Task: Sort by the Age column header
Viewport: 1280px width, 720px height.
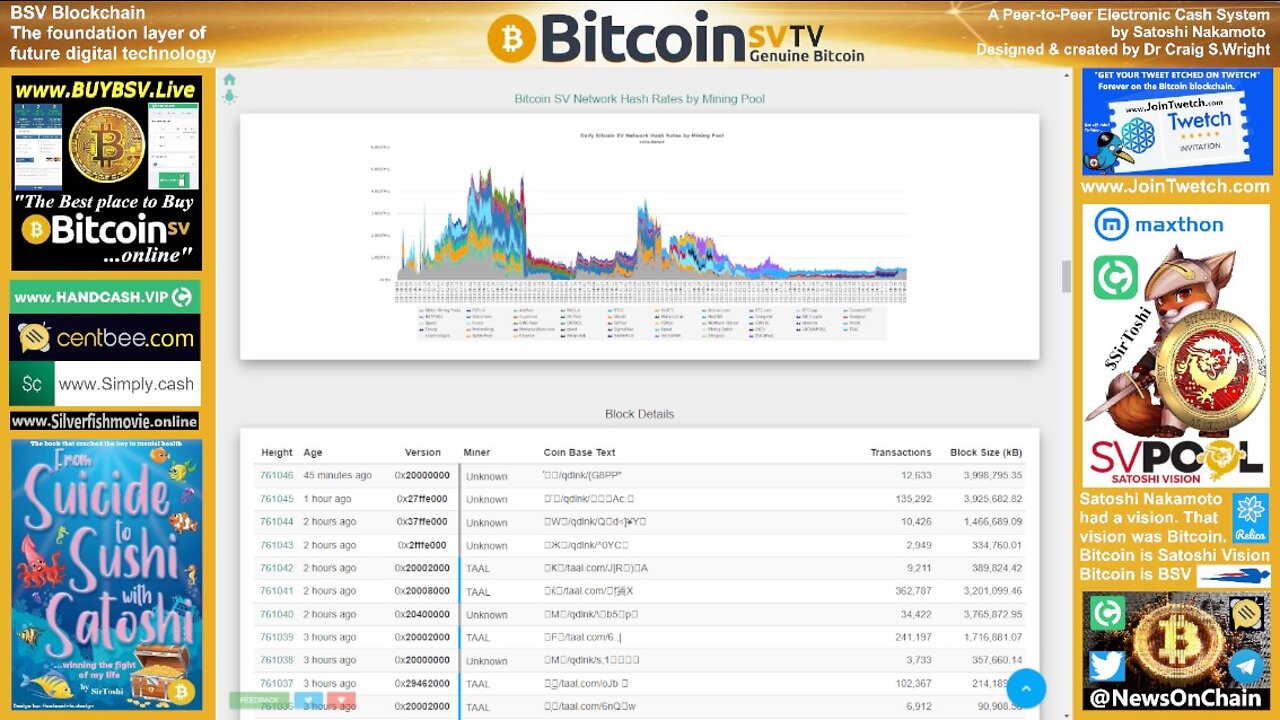Action: pos(313,452)
